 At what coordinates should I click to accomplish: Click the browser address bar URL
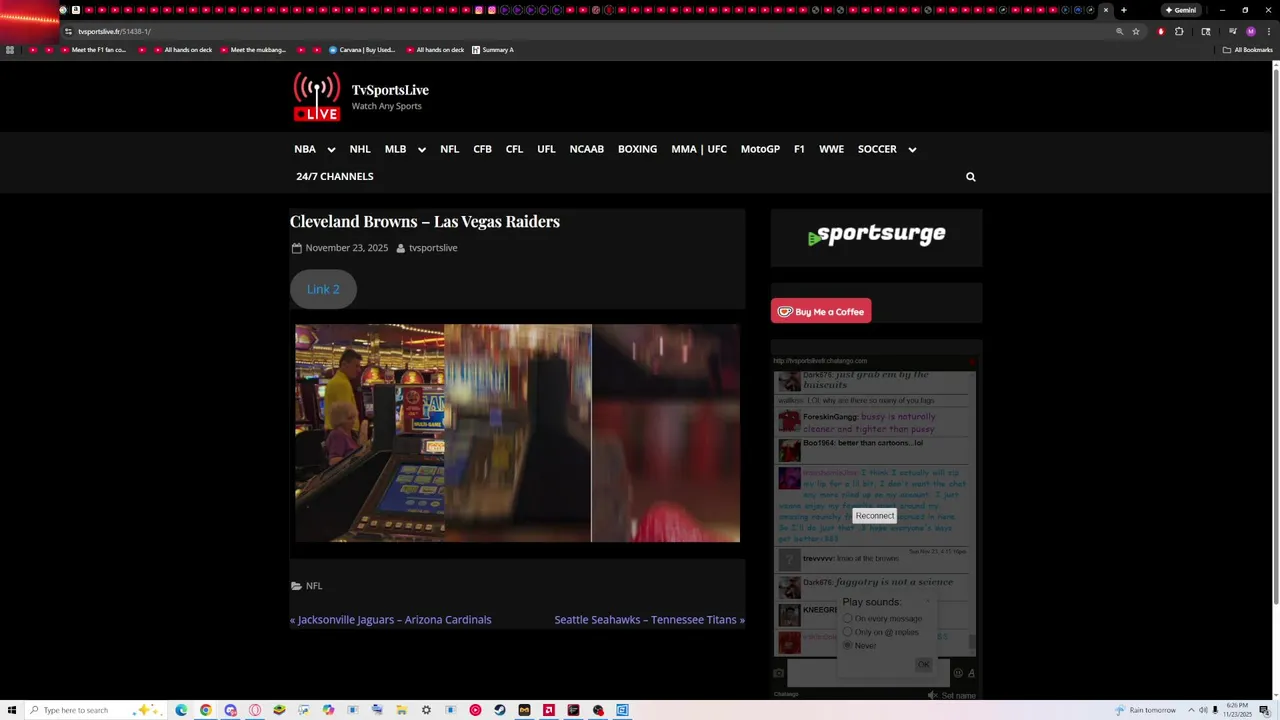[114, 31]
